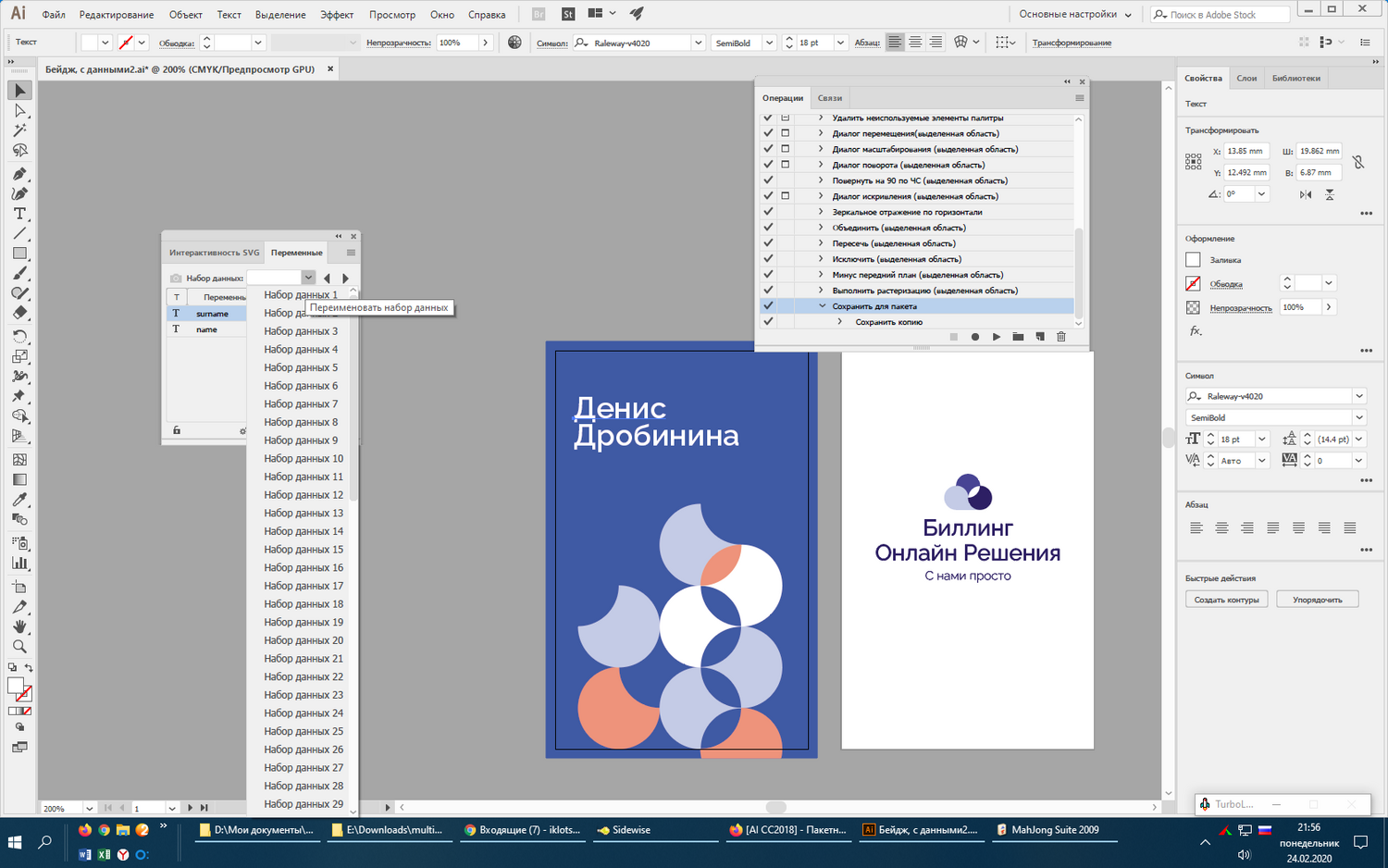Switch to Слои tab
Image resolution: width=1388 pixels, height=868 pixels.
pos(1246,79)
